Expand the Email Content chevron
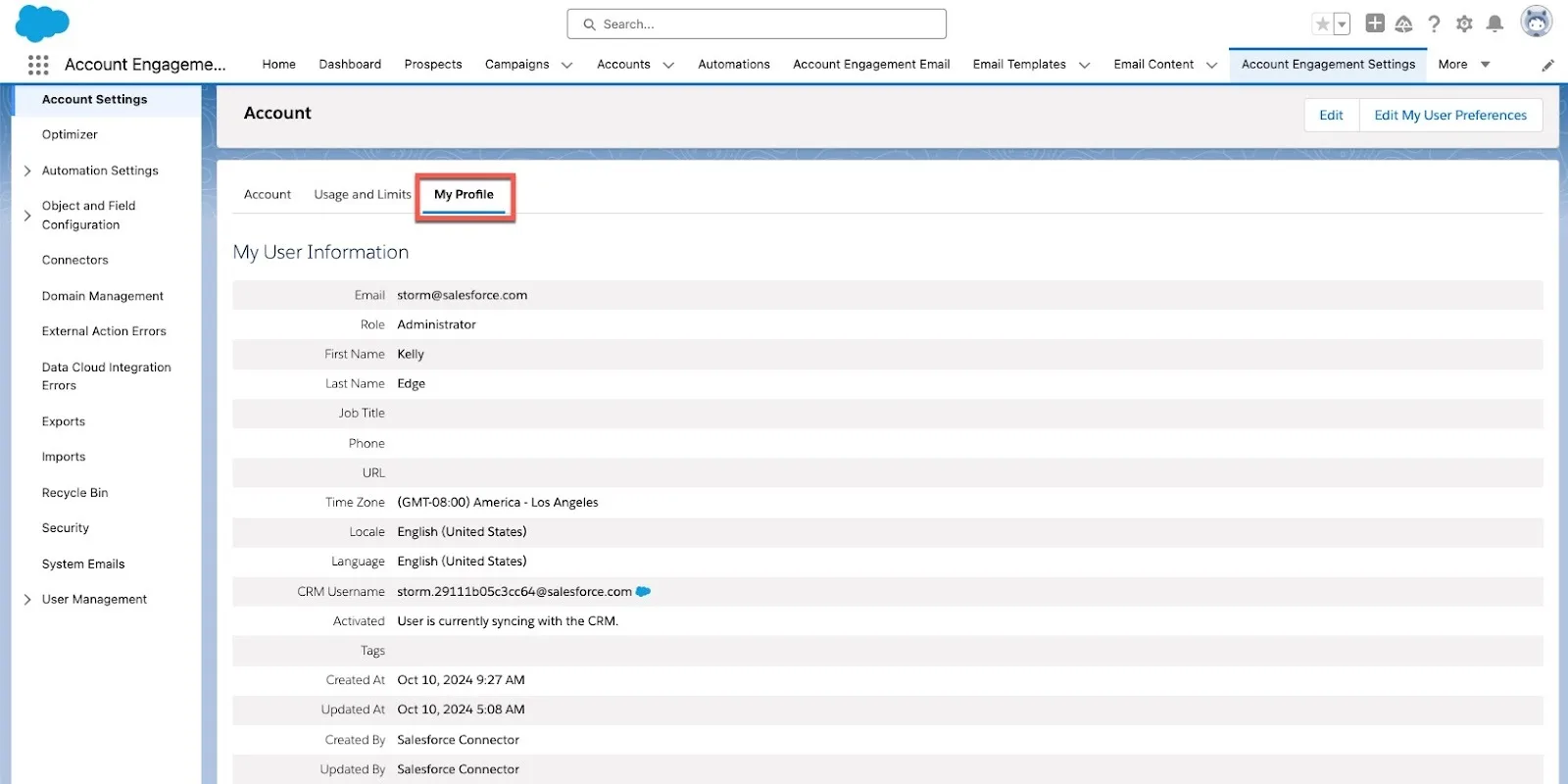1568x784 pixels. click(x=1211, y=66)
